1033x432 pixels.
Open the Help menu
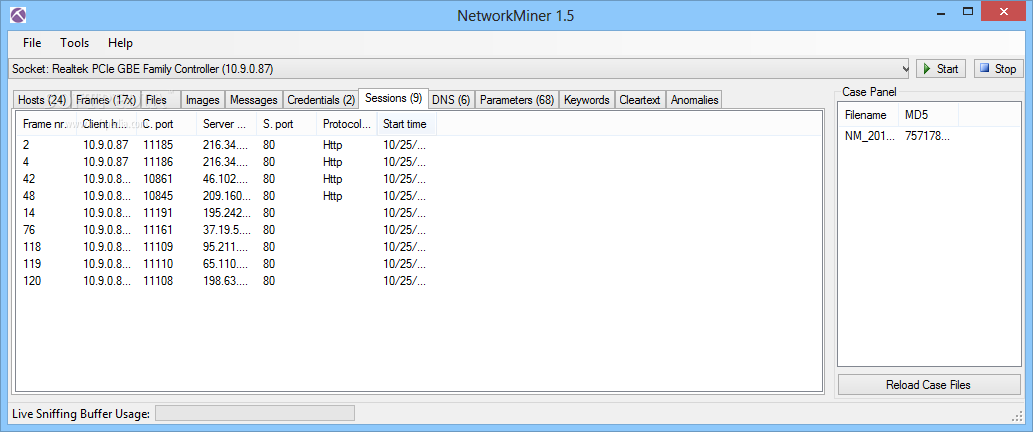tap(121, 43)
